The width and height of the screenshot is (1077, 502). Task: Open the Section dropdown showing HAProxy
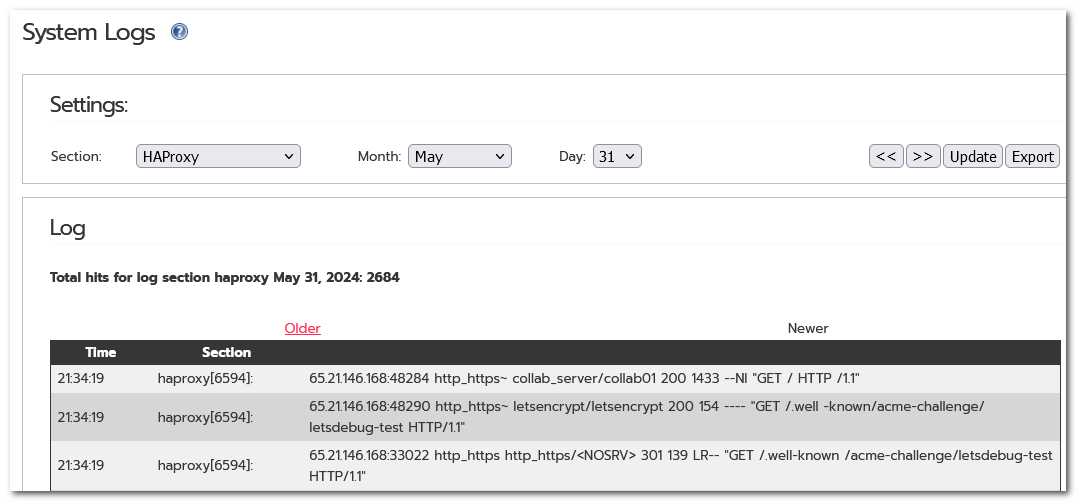click(x=218, y=156)
